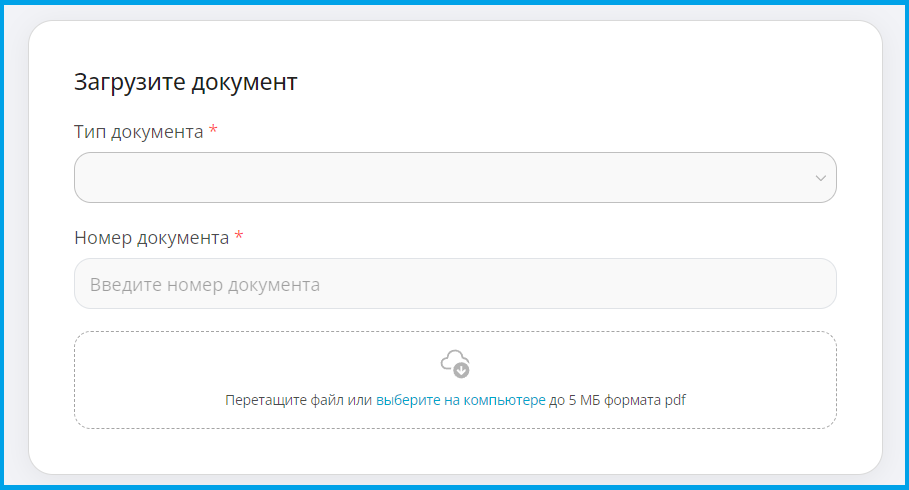Click the Номер документа label
Screen dimensions: 909x490
[x=152, y=238]
